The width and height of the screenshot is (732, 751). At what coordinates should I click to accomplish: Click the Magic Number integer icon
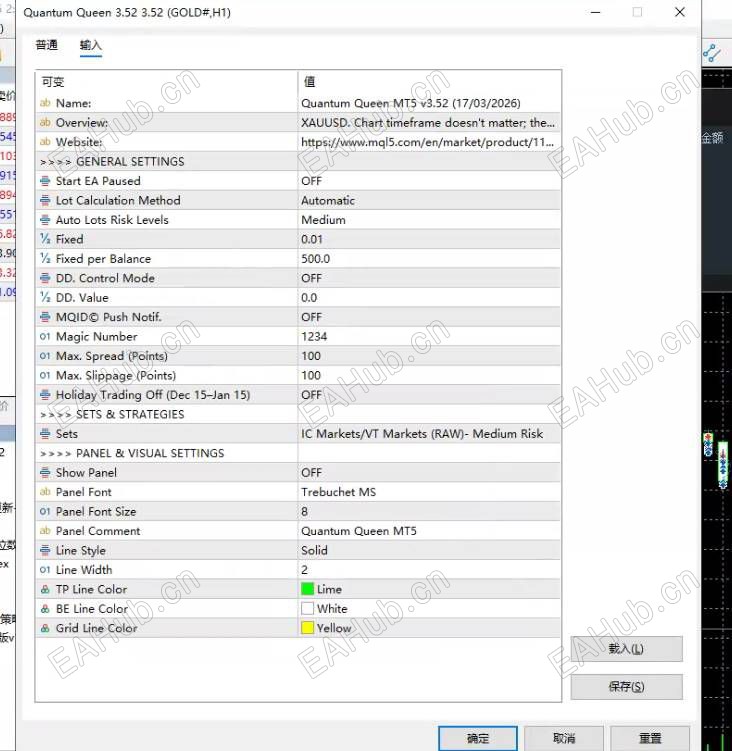pos(45,336)
